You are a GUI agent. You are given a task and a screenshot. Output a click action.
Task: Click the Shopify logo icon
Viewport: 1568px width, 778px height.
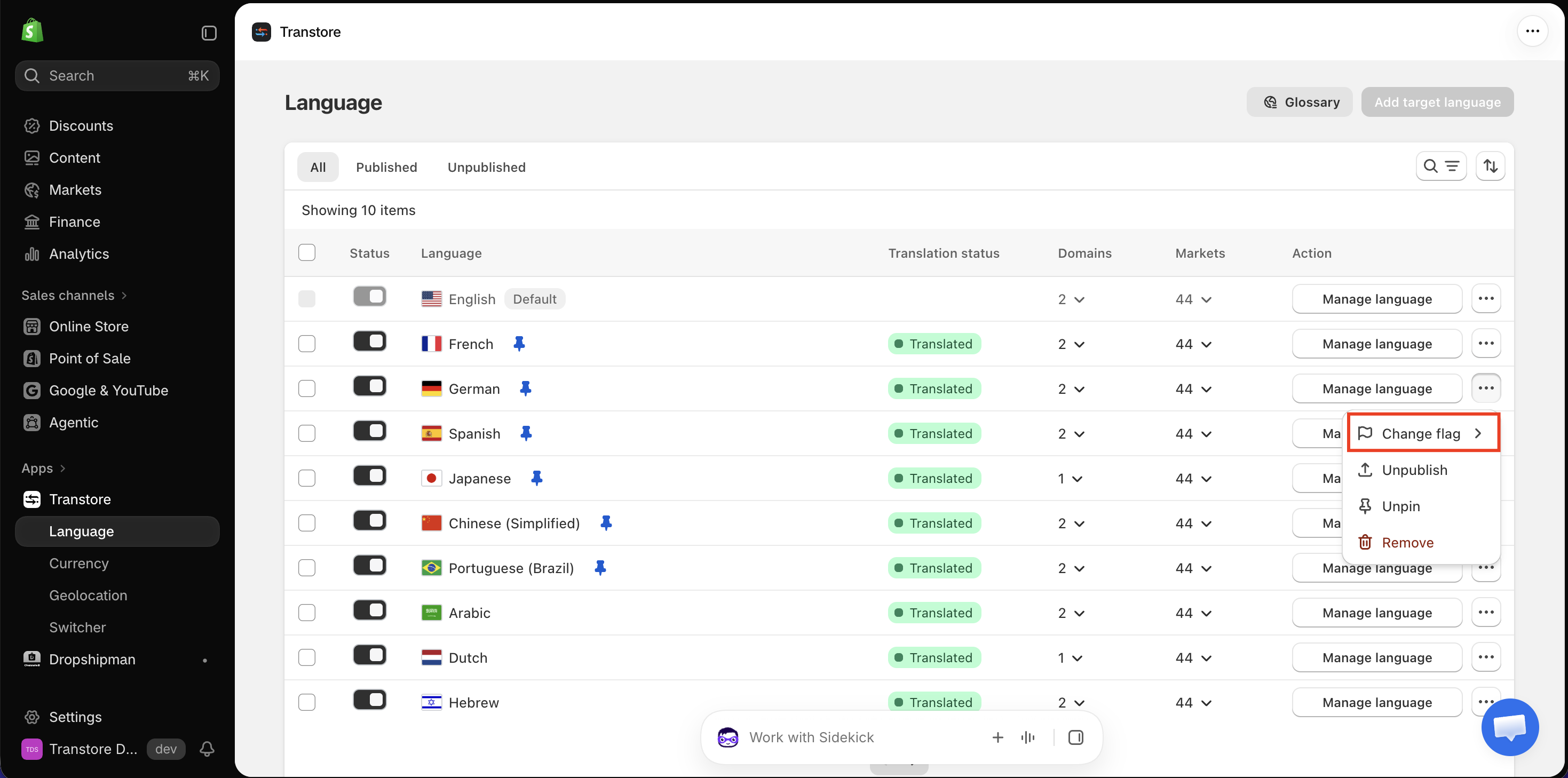pyautogui.click(x=32, y=31)
